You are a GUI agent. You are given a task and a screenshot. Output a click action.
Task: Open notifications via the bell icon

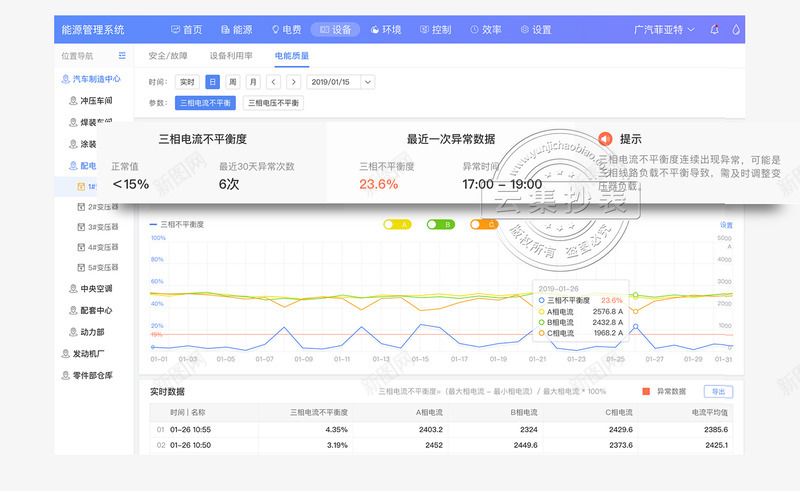click(x=715, y=30)
